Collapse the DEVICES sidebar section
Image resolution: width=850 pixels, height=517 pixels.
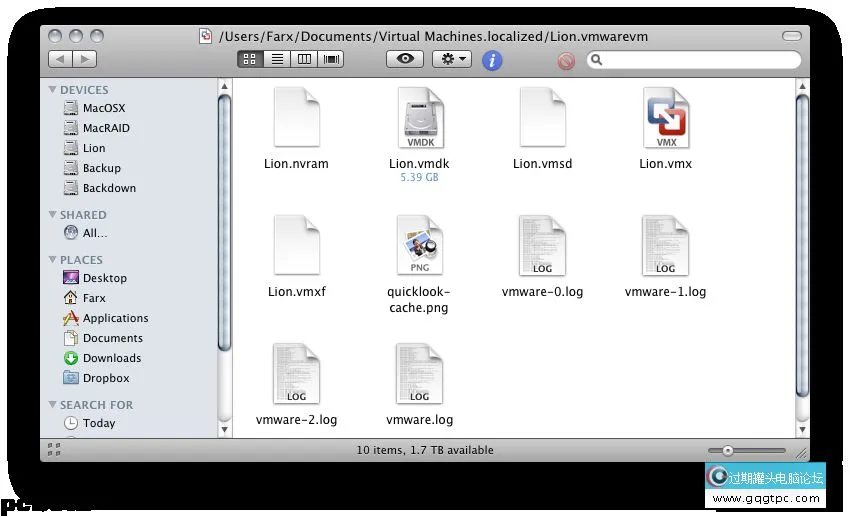53,90
